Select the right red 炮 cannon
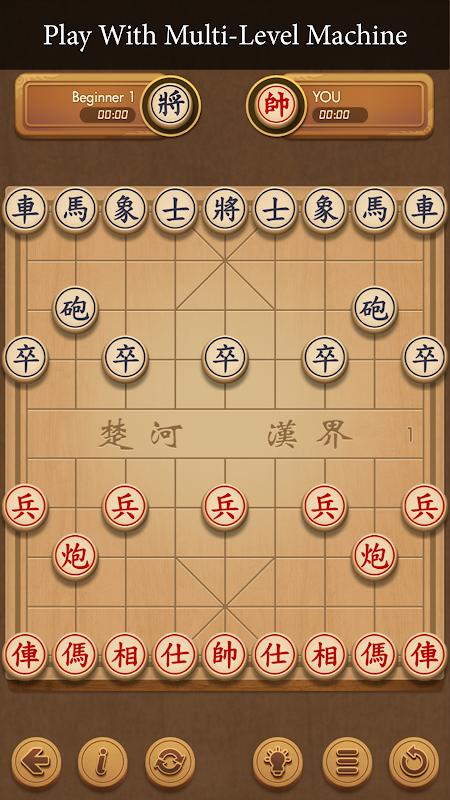 pyautogui.click(x=374, y=557)
